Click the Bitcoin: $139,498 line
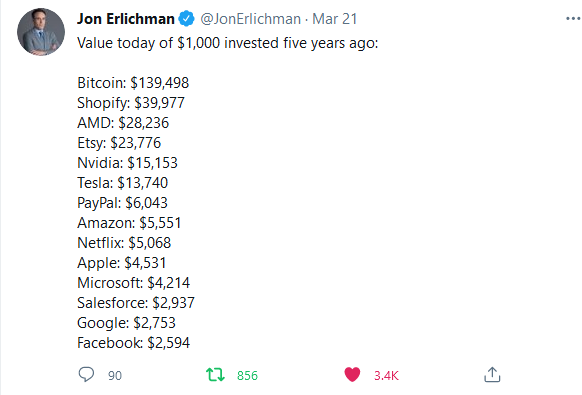582x395 pixels. 133,82
